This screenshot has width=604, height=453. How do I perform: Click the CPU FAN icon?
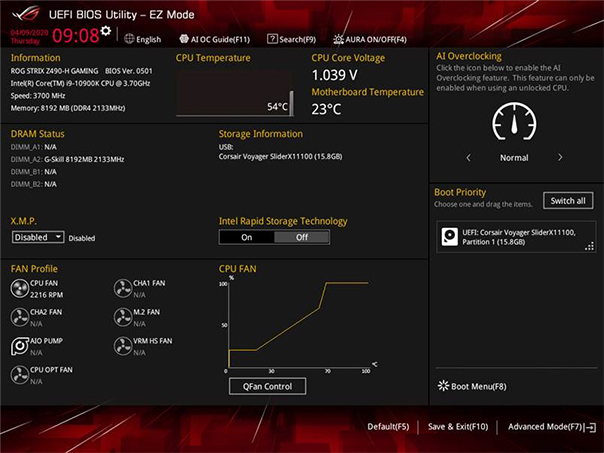pyautogui.click(x=20, y=289)
